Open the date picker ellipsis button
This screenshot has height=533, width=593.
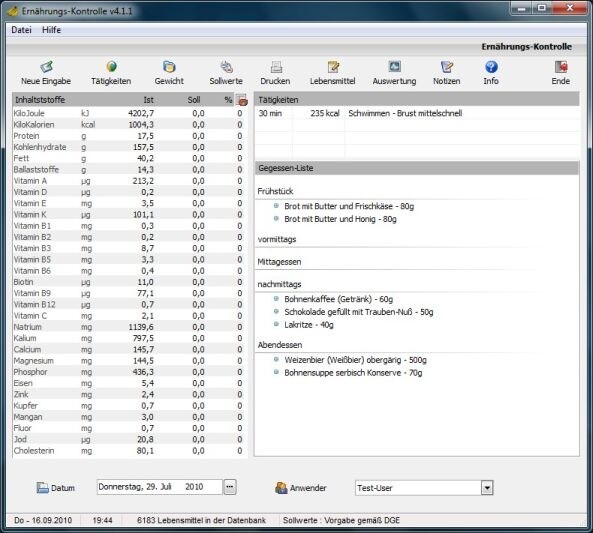[230, 487]
